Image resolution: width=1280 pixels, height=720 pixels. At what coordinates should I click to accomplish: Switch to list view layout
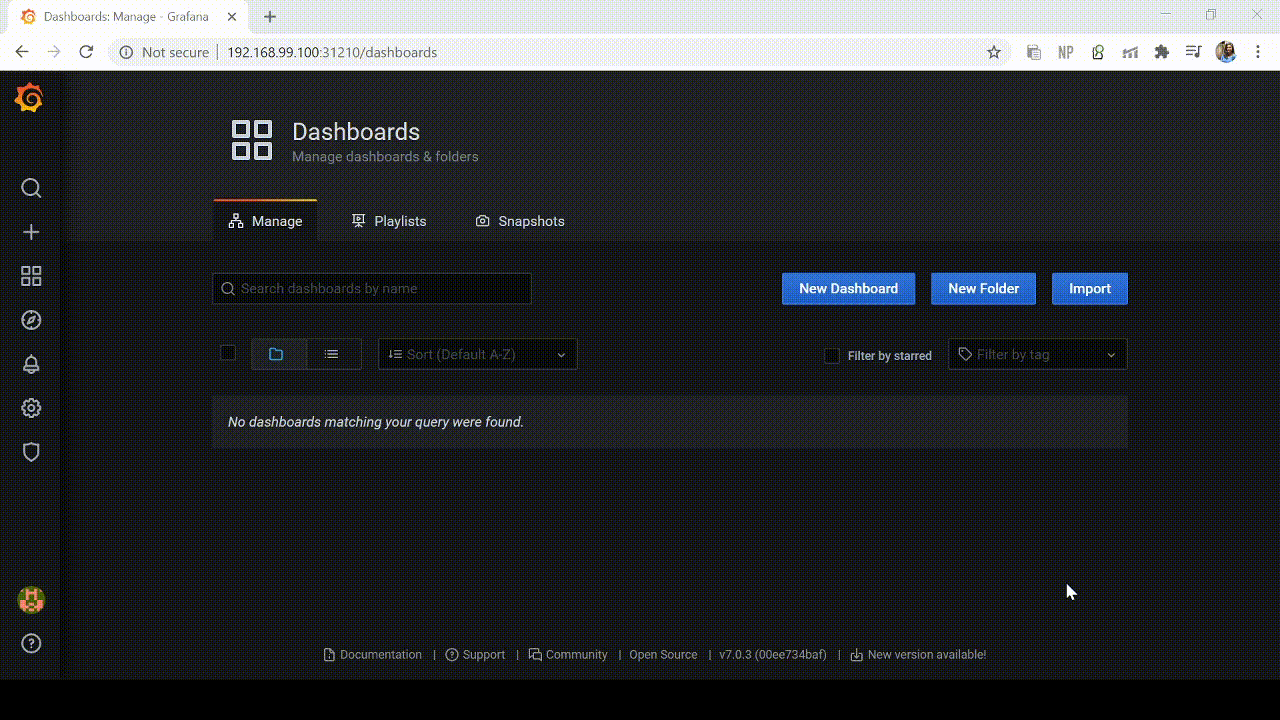coord(333,354)
